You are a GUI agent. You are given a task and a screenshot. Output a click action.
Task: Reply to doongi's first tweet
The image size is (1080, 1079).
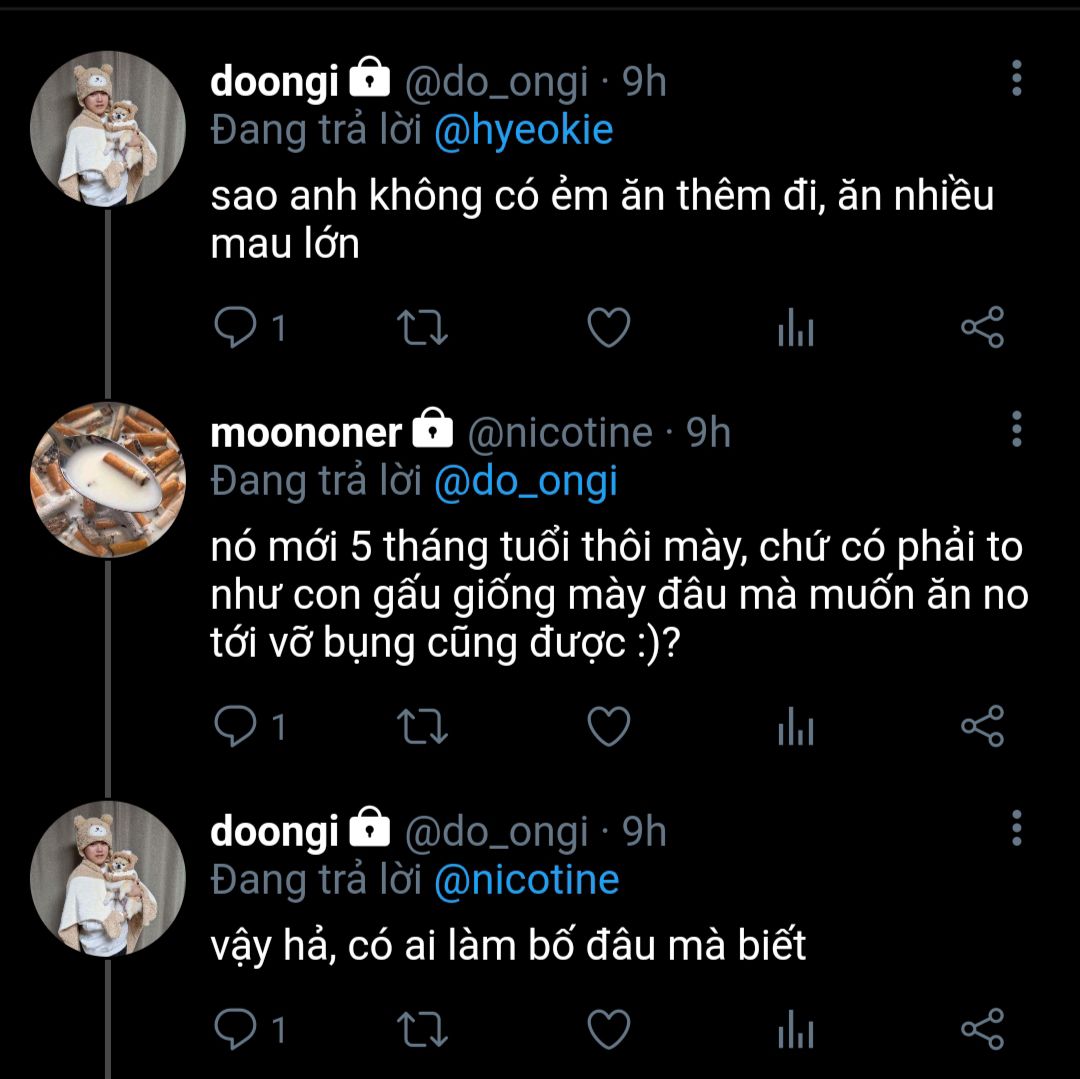click(x=236, y=328)
